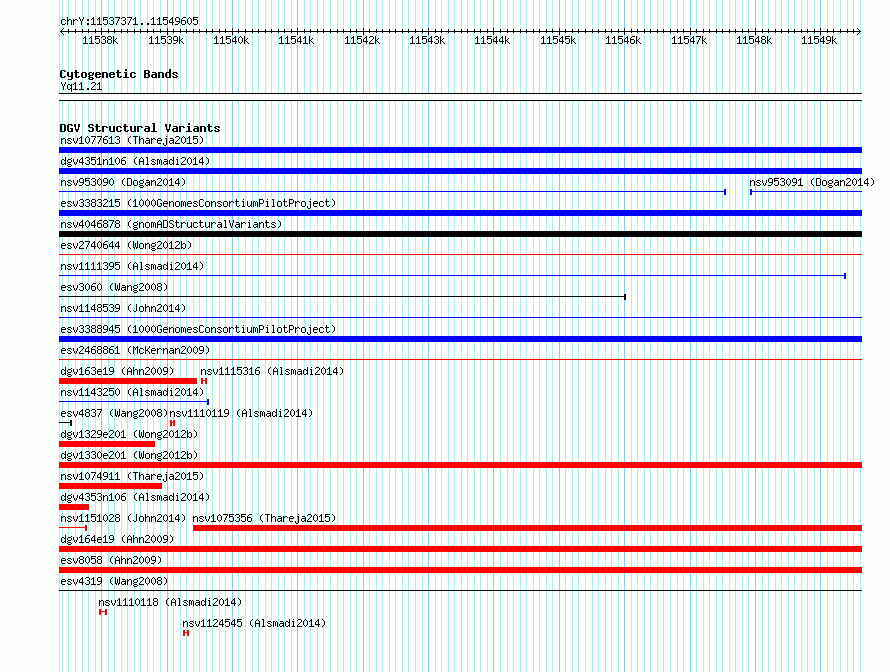
Task: Click the blue esv3388945 variant bar
Action: pos(460,339)
